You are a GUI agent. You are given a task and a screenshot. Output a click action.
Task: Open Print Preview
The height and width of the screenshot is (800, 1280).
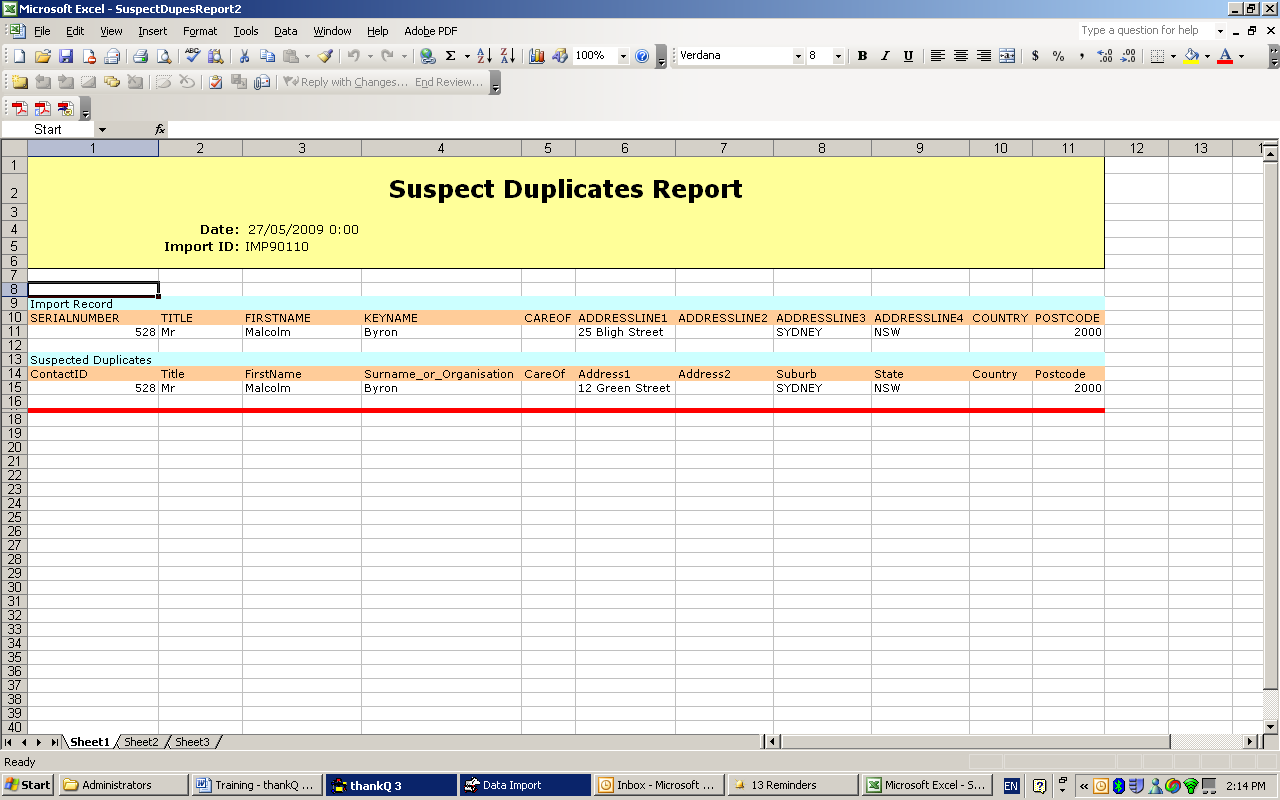pos(164,56)
